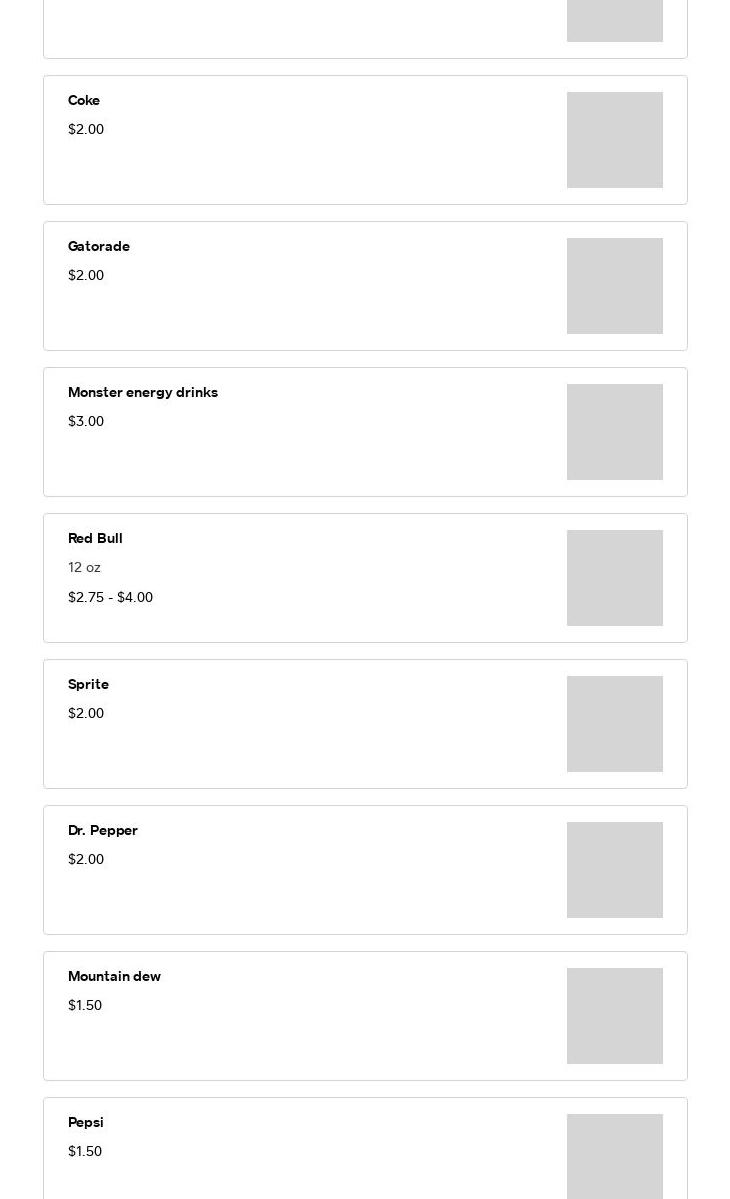The image size is (730, 1199).
Task: Open the Pepsi item thumbnail
Action: (x=614, y=1156)
